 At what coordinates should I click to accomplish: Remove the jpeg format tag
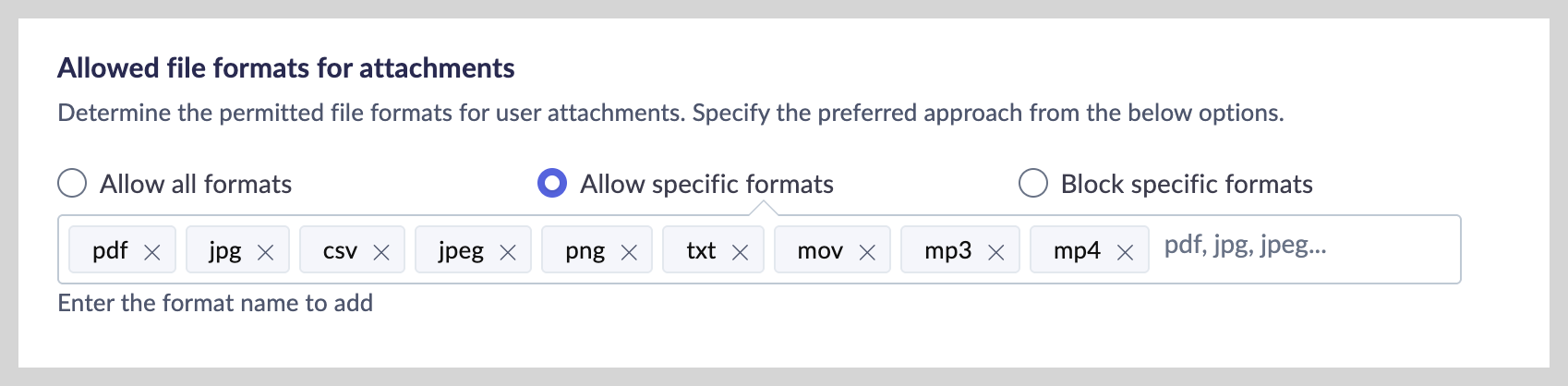(507, 252)
